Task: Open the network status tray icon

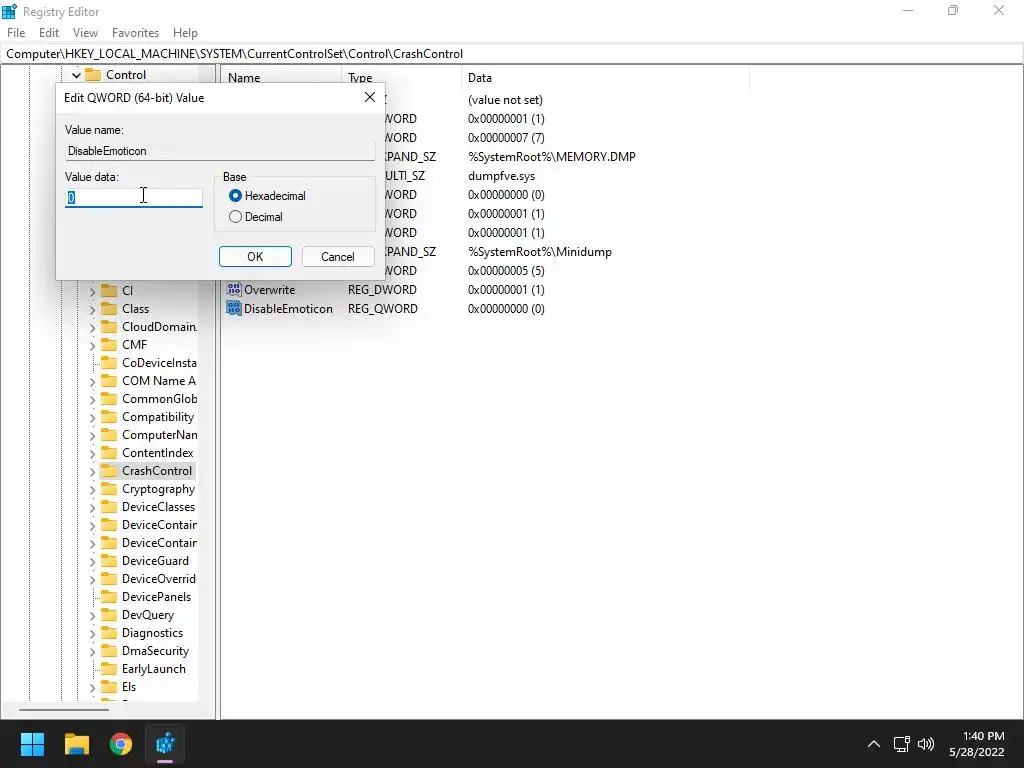Action: point(902,744)
